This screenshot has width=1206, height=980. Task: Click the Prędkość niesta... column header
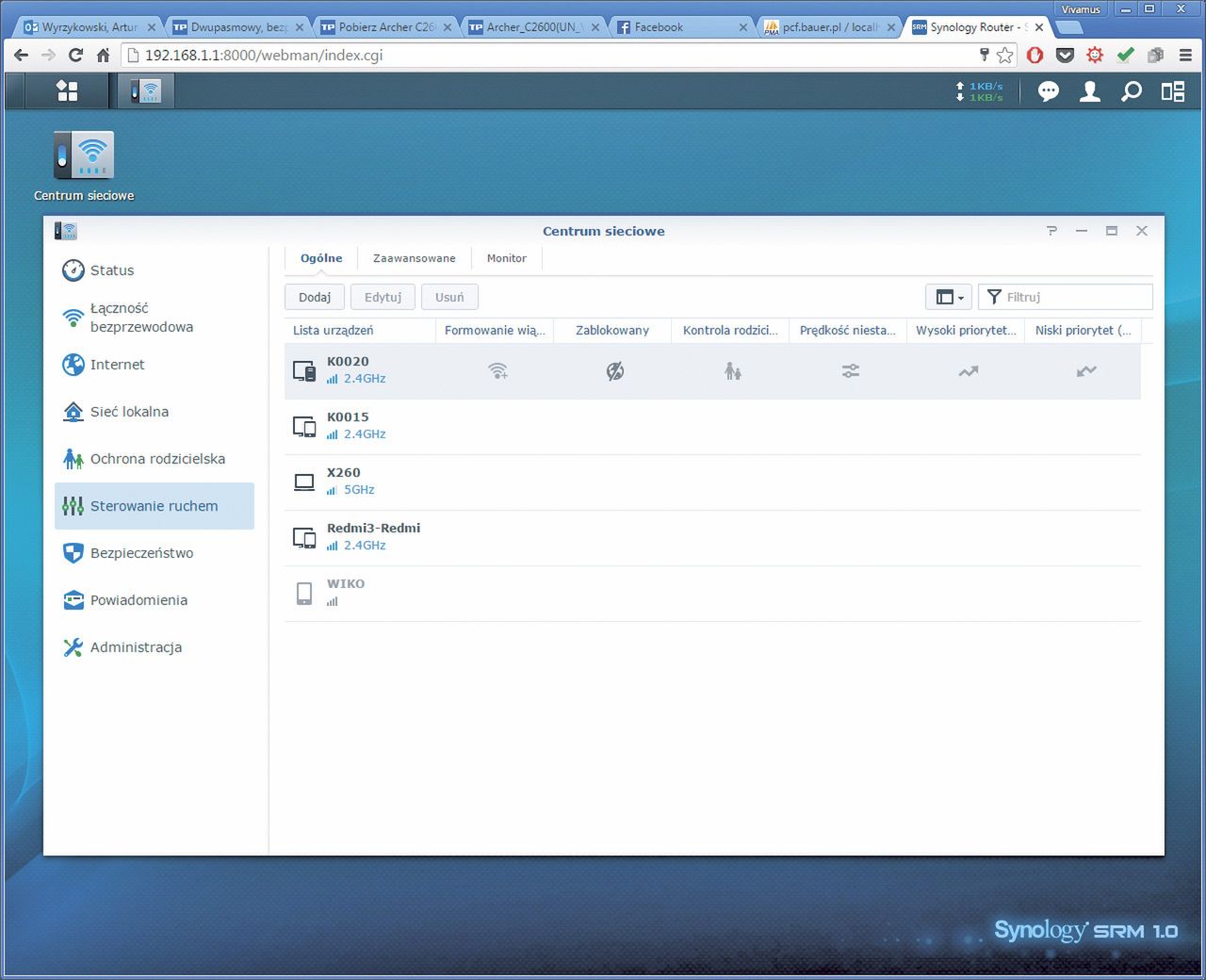(x=848, y=331)
